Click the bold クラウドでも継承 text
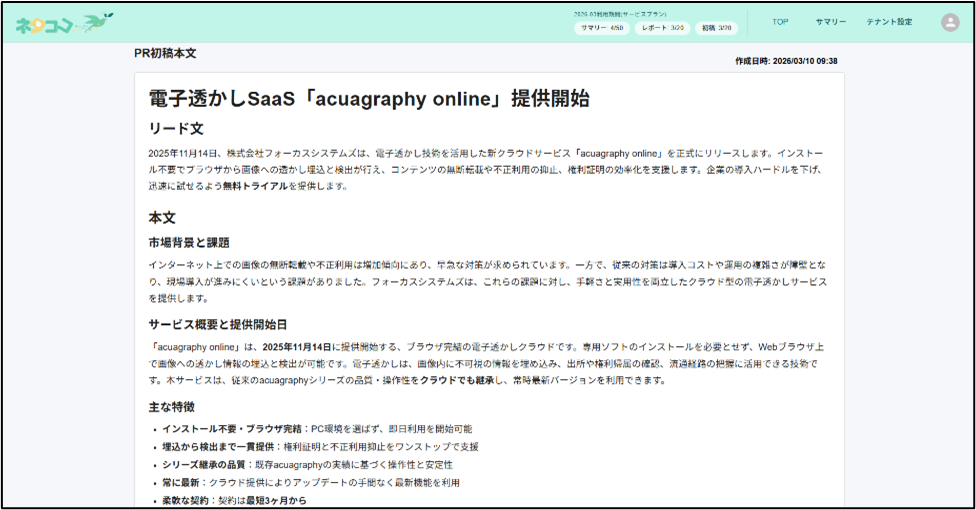This screenshot has width=976, height=510. [x=457, y=380]
